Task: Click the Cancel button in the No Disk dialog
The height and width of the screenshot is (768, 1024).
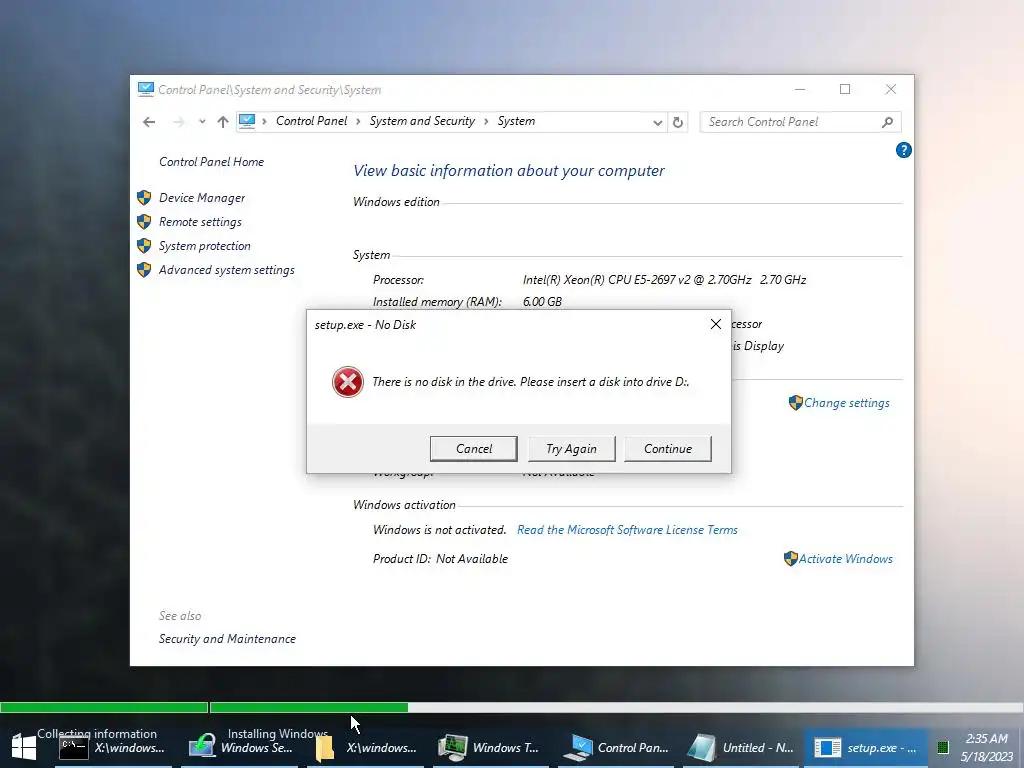Action: click(x=473, y=449)
